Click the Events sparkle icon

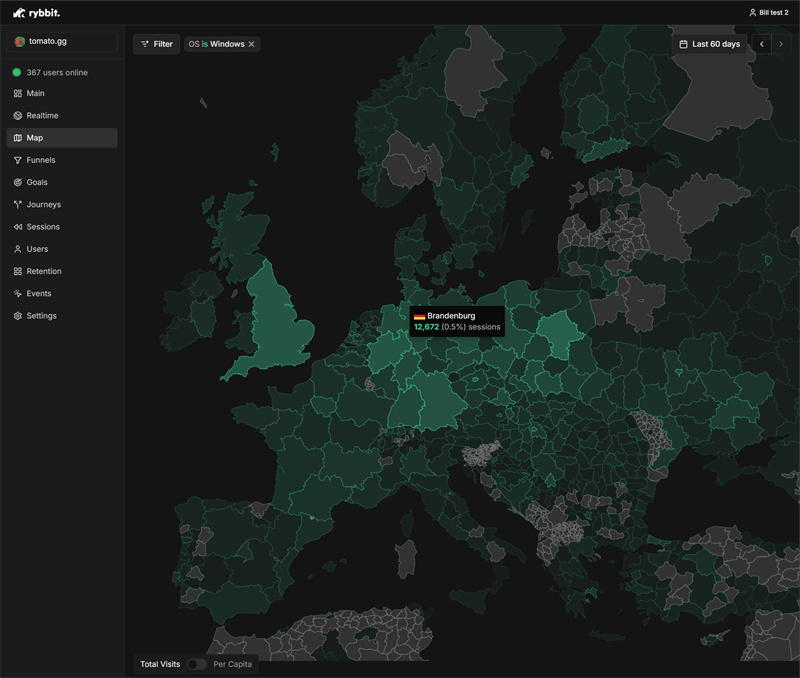pyautogui.click(x=18, y=293)
